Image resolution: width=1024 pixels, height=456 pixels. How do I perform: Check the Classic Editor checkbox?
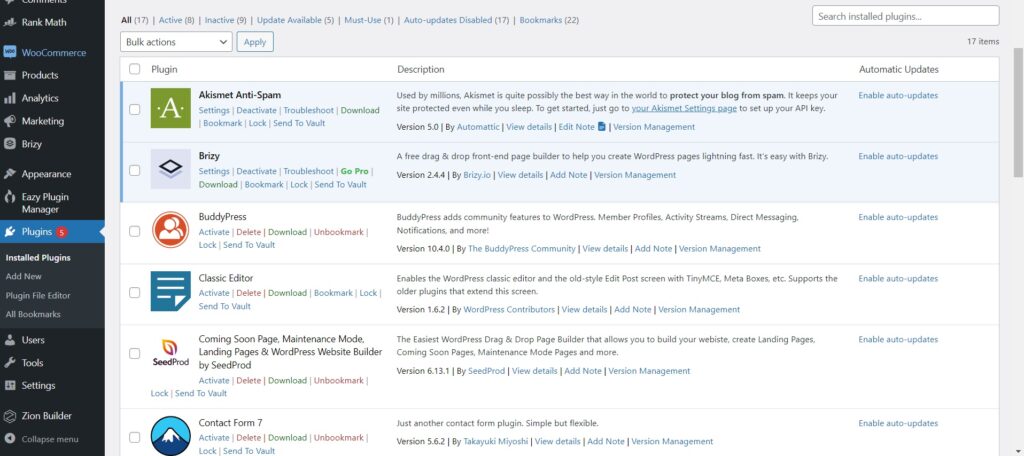coord(135,292)
